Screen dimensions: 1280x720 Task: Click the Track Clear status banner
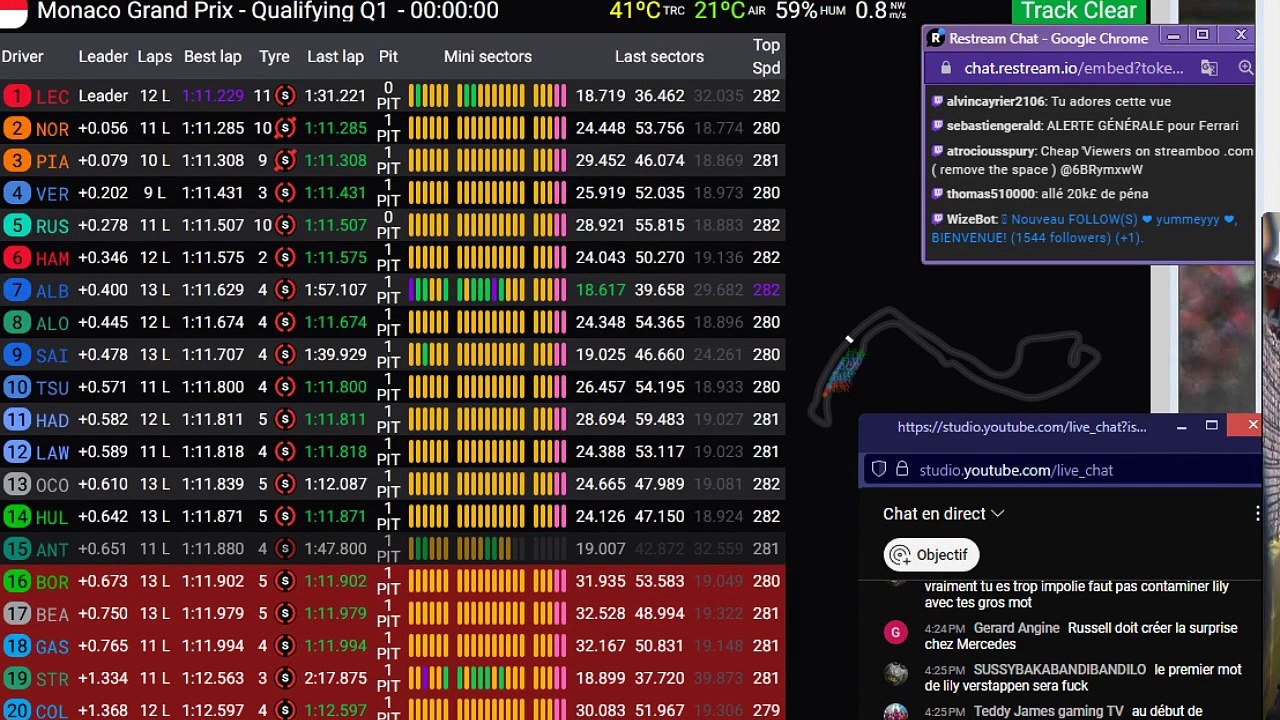[1078, 12]
